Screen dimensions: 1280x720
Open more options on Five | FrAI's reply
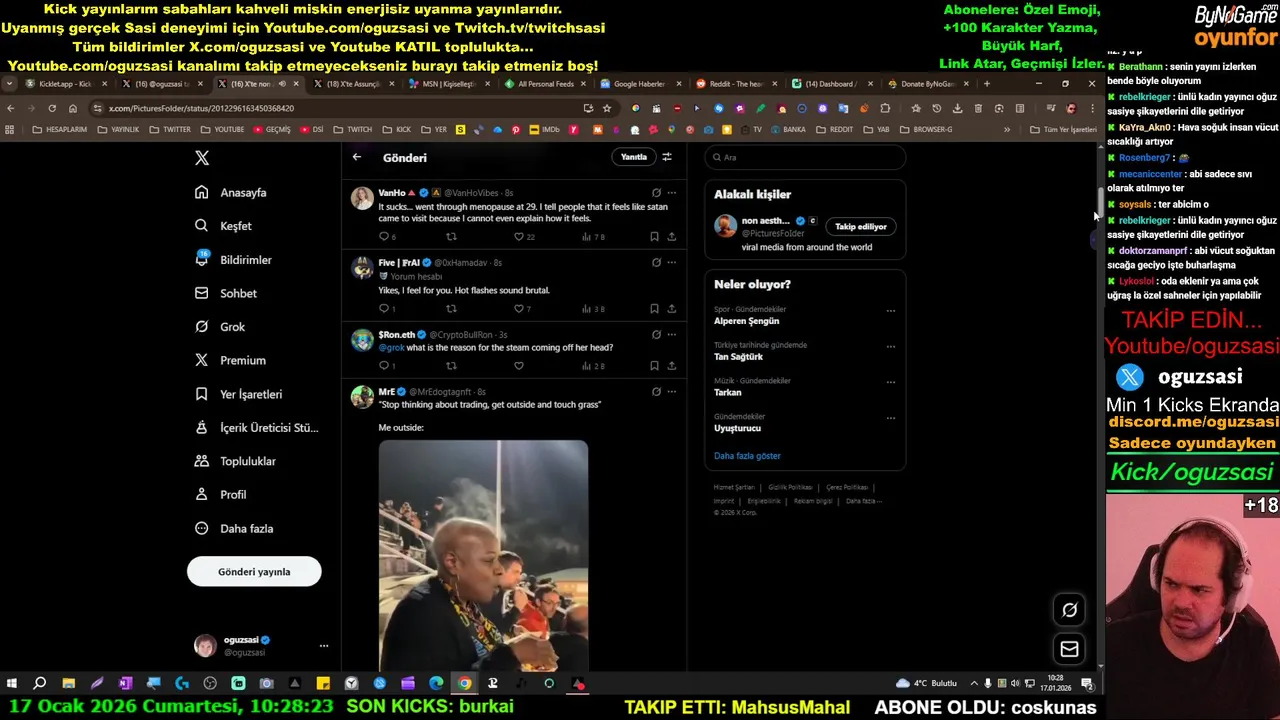pyautogui.click(x=671, y=263)
